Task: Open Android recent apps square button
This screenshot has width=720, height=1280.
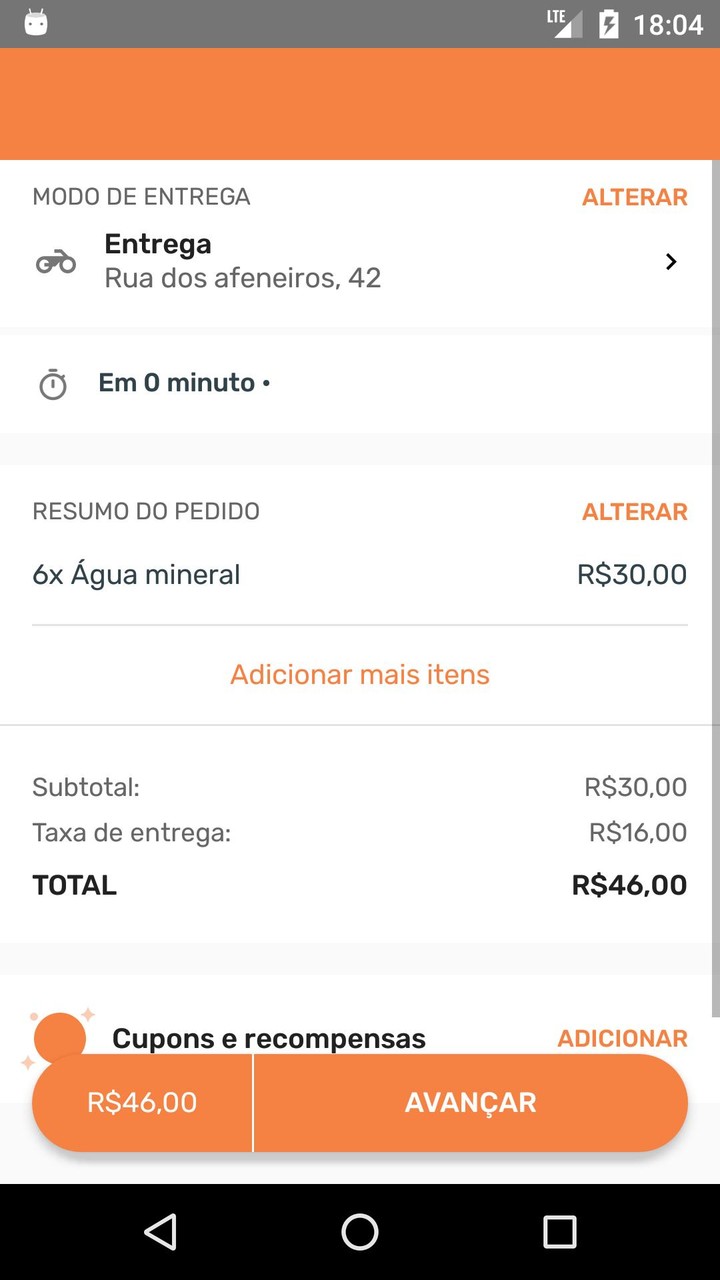Action: click(560, 1232)
